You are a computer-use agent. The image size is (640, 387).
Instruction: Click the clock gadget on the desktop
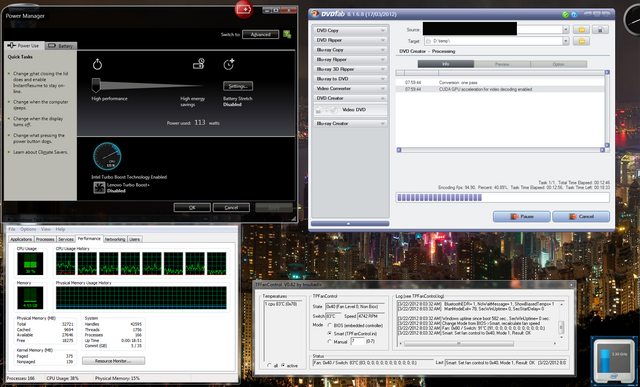click(632, 20)
